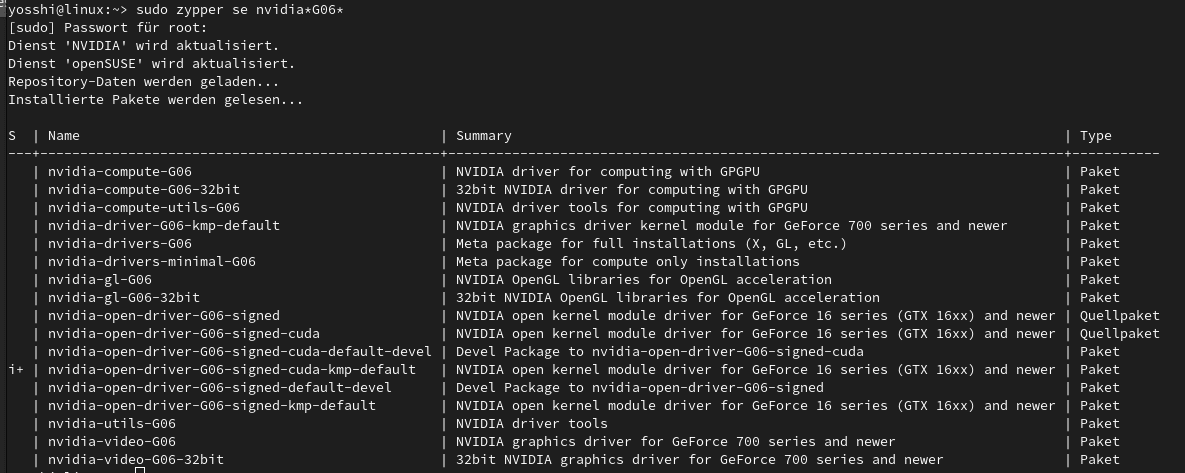This screenshot has height=473, width=1185.
Task: Click summary 'NVIDIA driver tools'
Action: 532,424
